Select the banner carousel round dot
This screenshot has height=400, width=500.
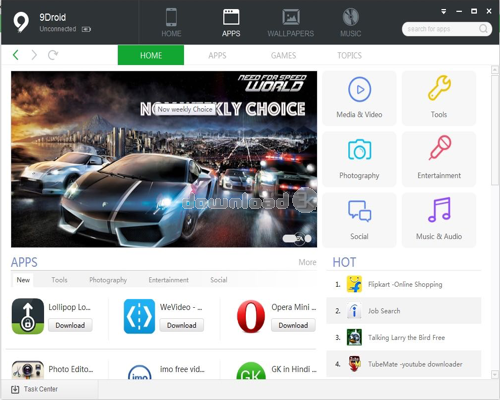click(x=308, y=238)
